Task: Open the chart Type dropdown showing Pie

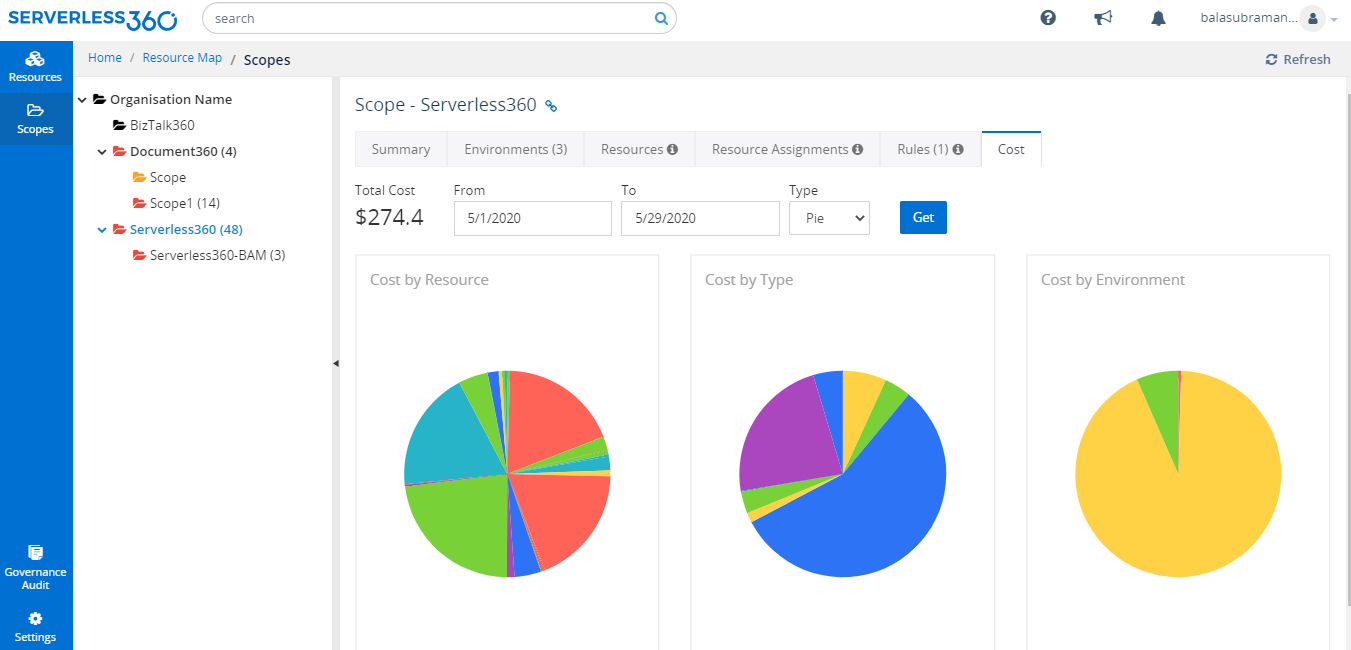Action: pyautogui.click(x=829, y=218)
